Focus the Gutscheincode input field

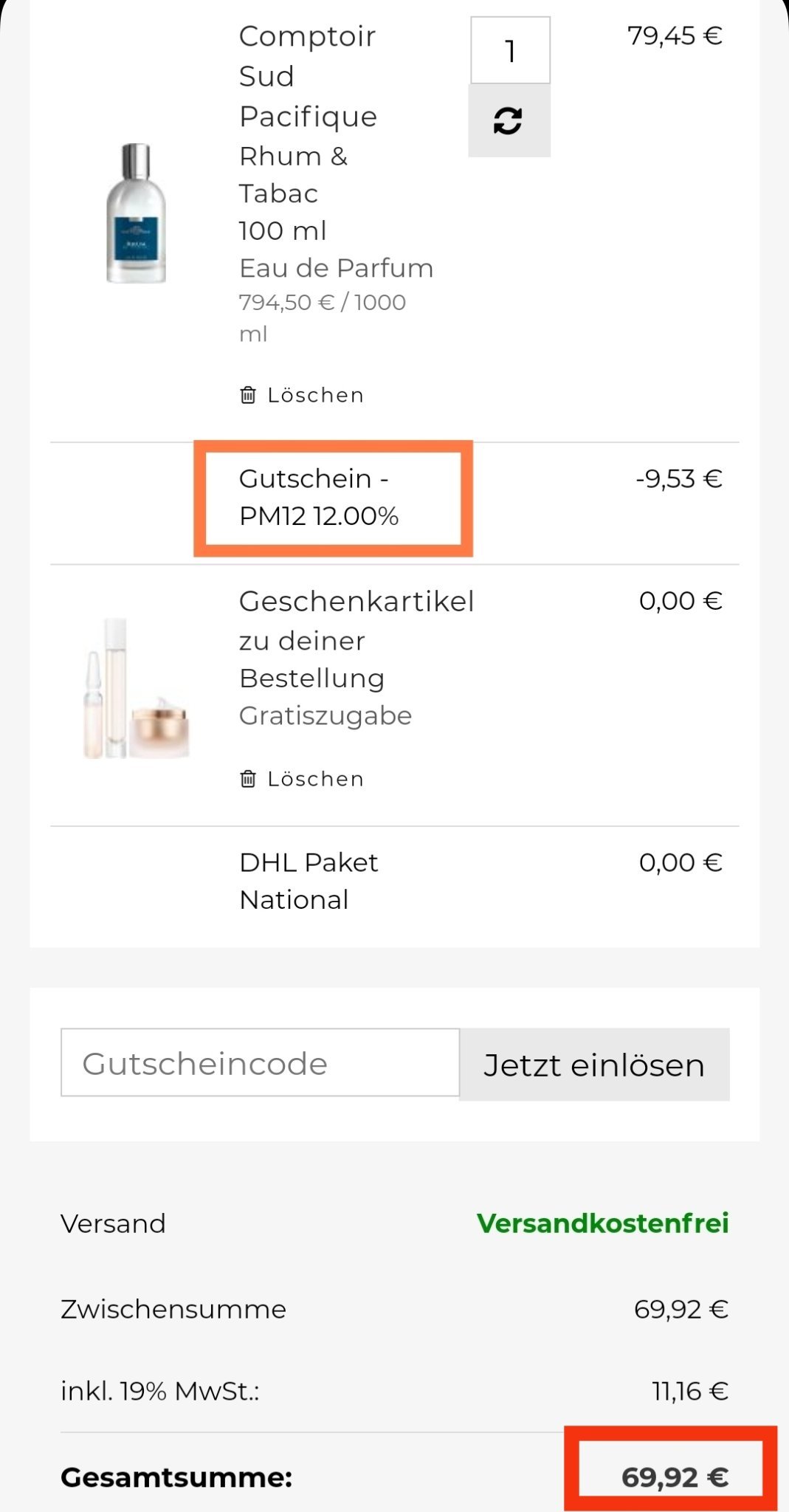pos(260,1063)
